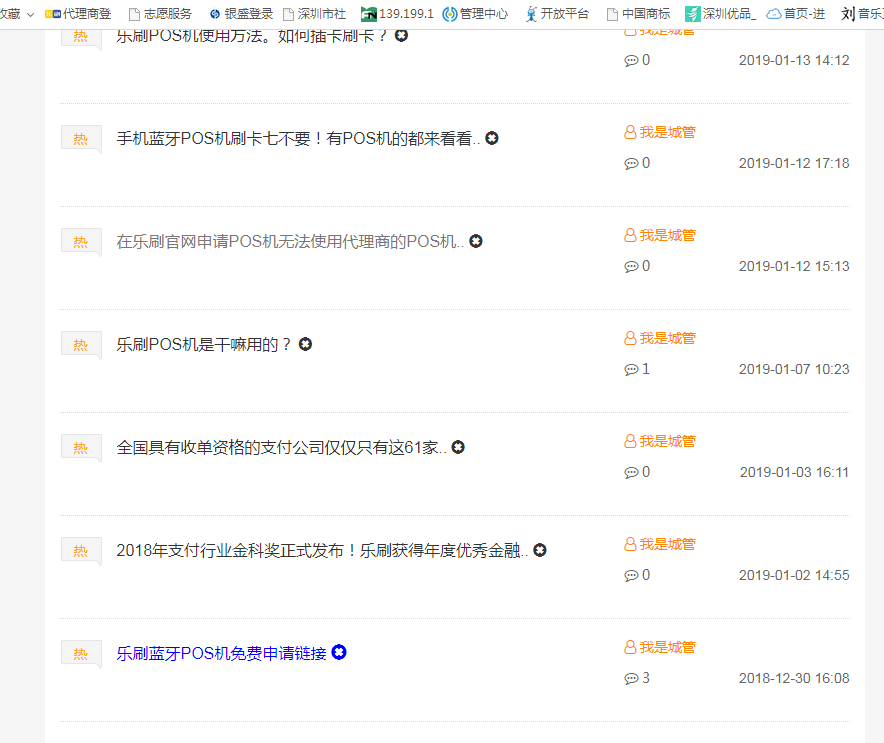Click plus icon after 2018年支付行业金科奖 thread
The image size is (884, 743).
pos(540,550)
